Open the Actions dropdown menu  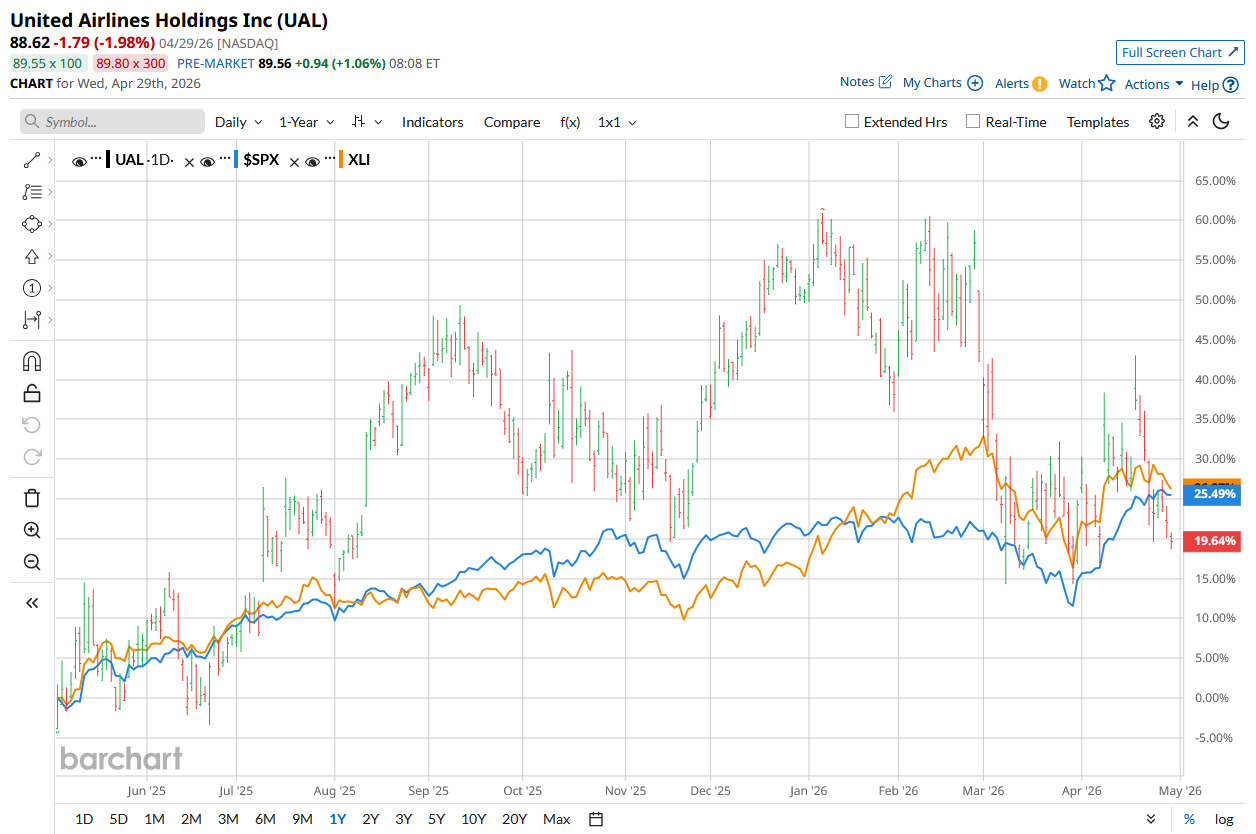pyautogui.click(x=1154, y=84)
